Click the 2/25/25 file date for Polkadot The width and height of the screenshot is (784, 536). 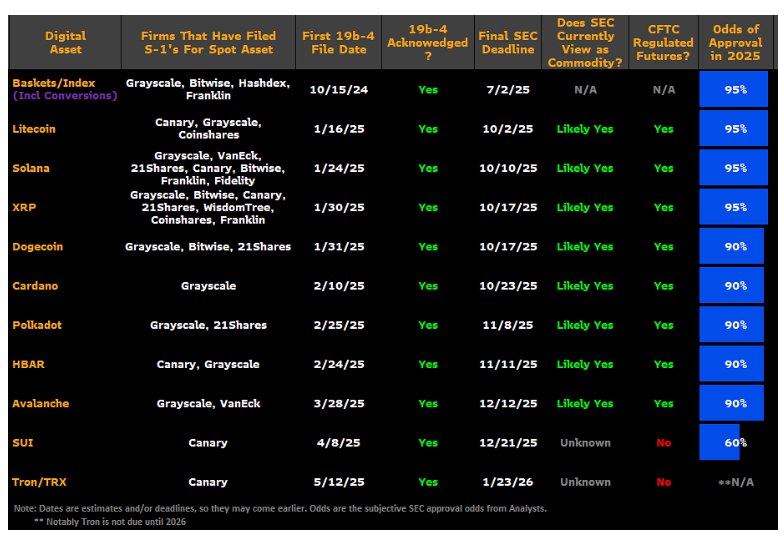point(339,325)
